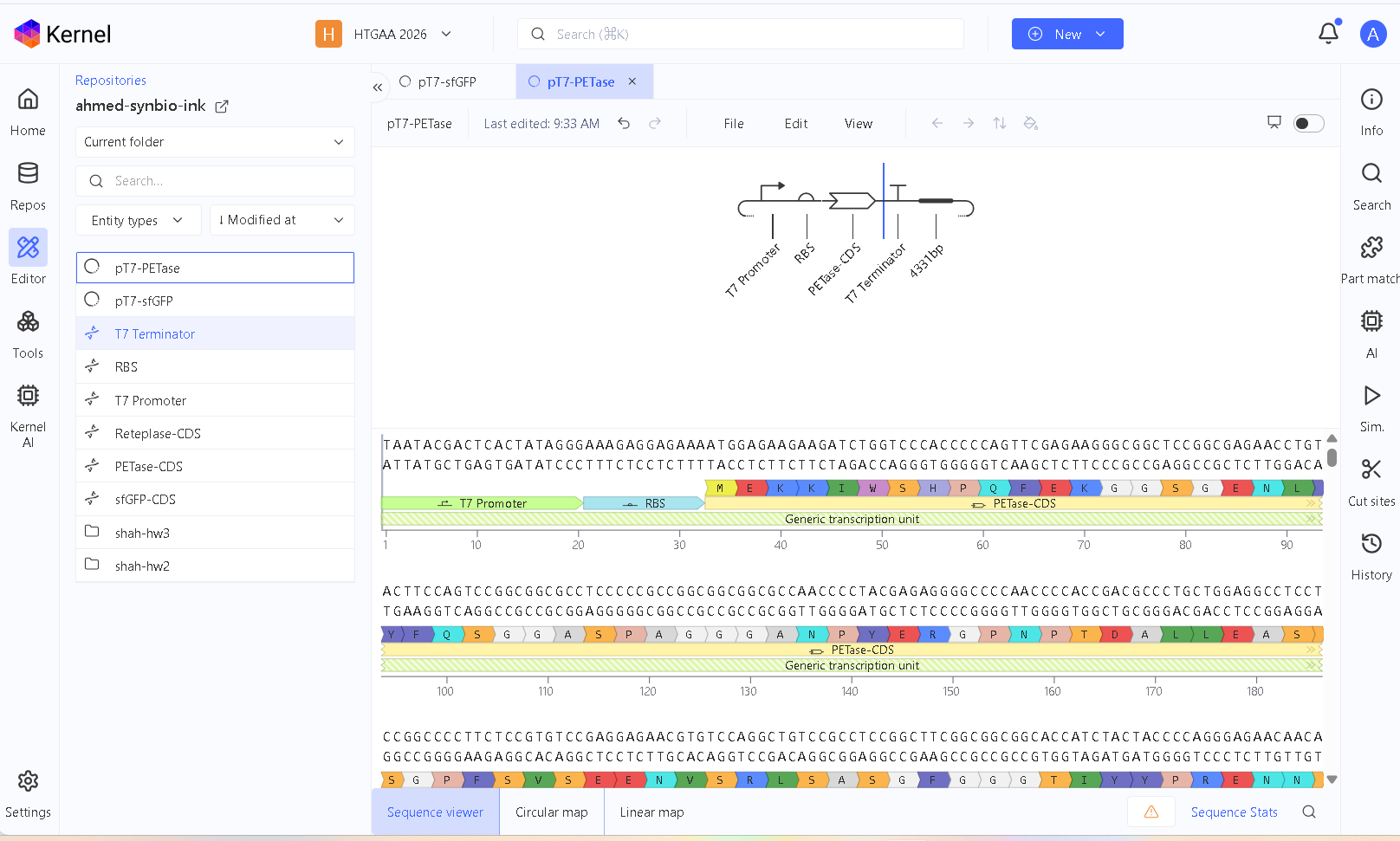This screenshot has height=841, width=1400.
Task: Collapse the repository panel with double chevron
Action: pyautogui.click(x=378, y=87)
